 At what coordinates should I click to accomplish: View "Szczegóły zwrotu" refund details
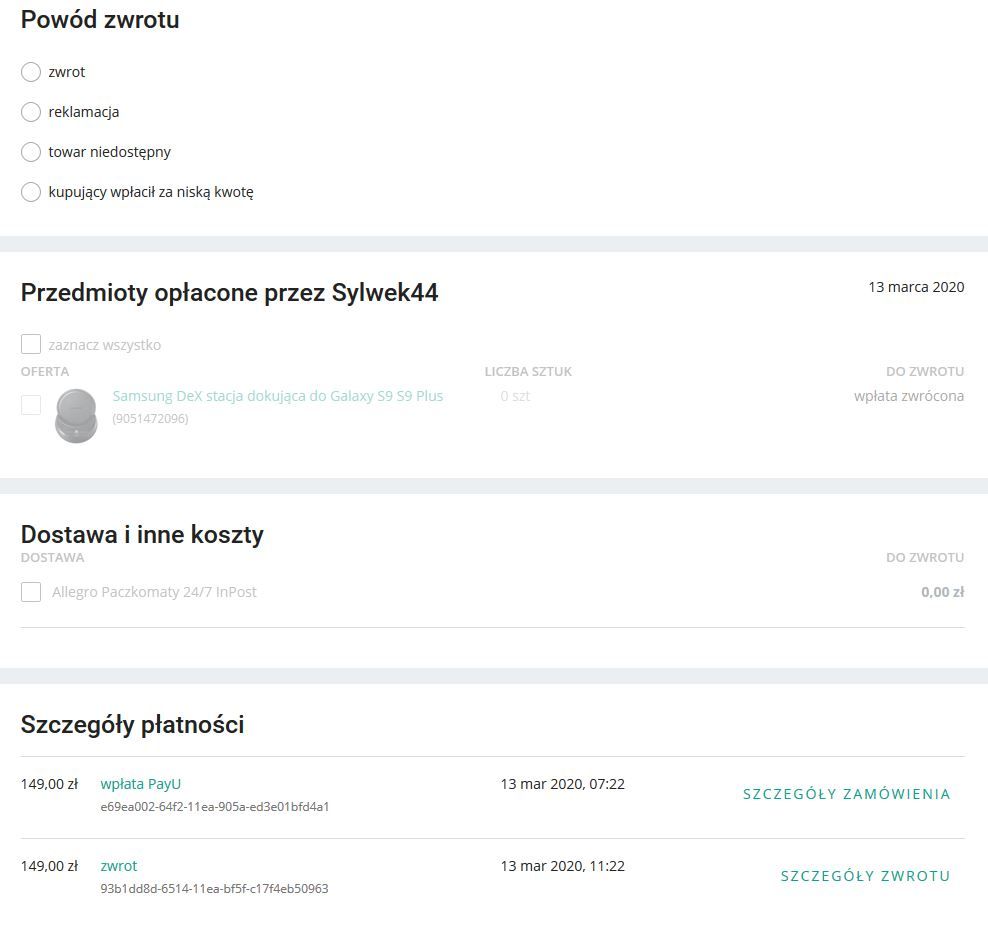tap(865, 876)
